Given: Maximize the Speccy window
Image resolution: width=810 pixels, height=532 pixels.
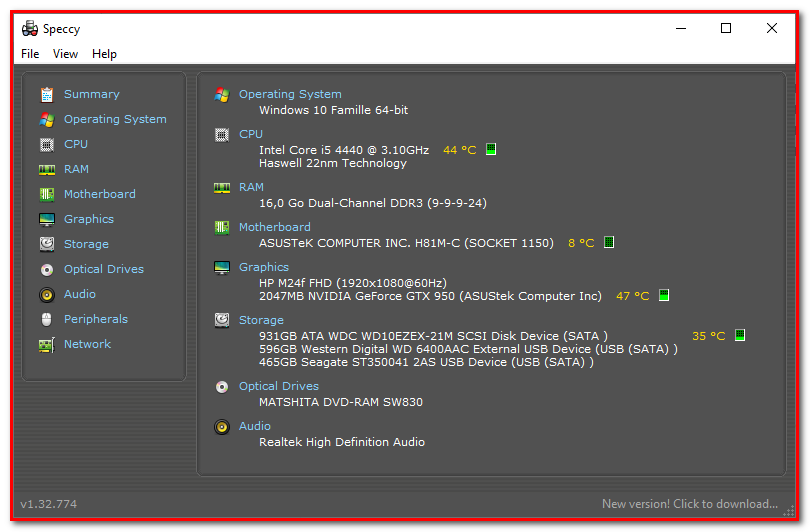Looking at the screenshot, I should coord(726,28).
